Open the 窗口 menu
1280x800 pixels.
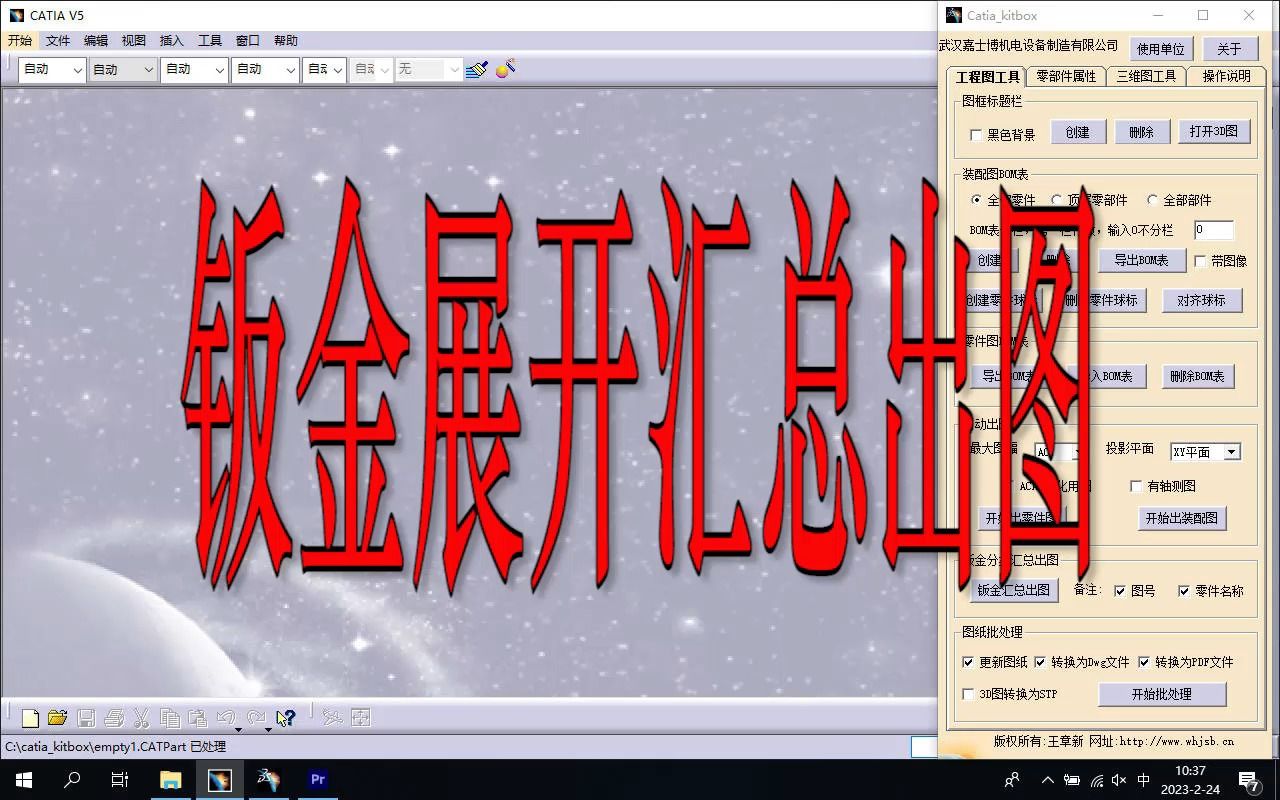(248, 40)
